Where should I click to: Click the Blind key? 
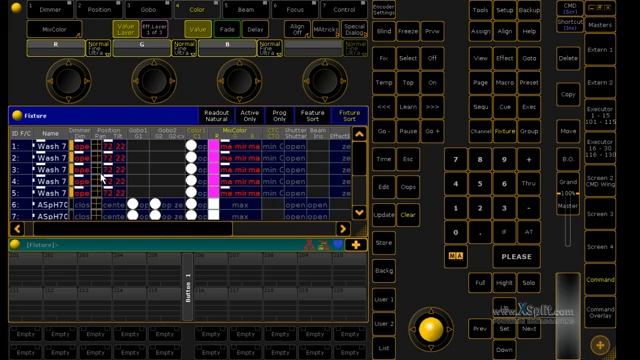click(x=384, y=31)
